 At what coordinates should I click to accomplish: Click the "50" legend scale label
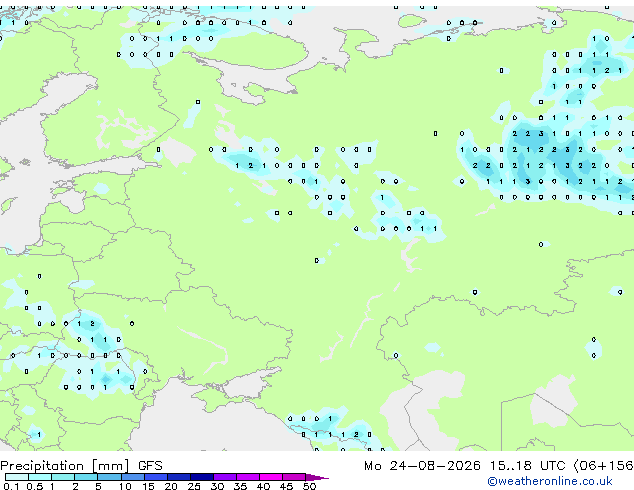click(309, 486)
